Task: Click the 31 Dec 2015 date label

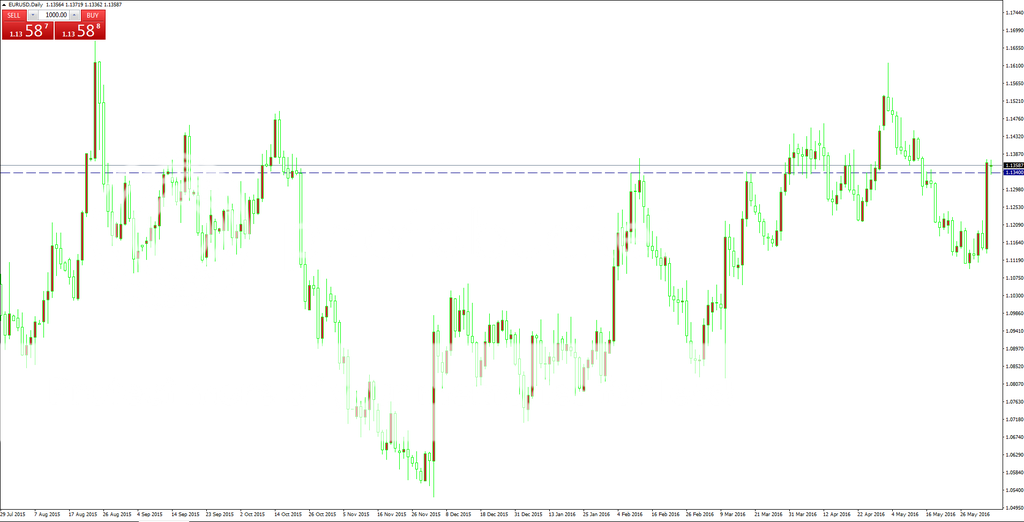Action: tap(528, 514)
